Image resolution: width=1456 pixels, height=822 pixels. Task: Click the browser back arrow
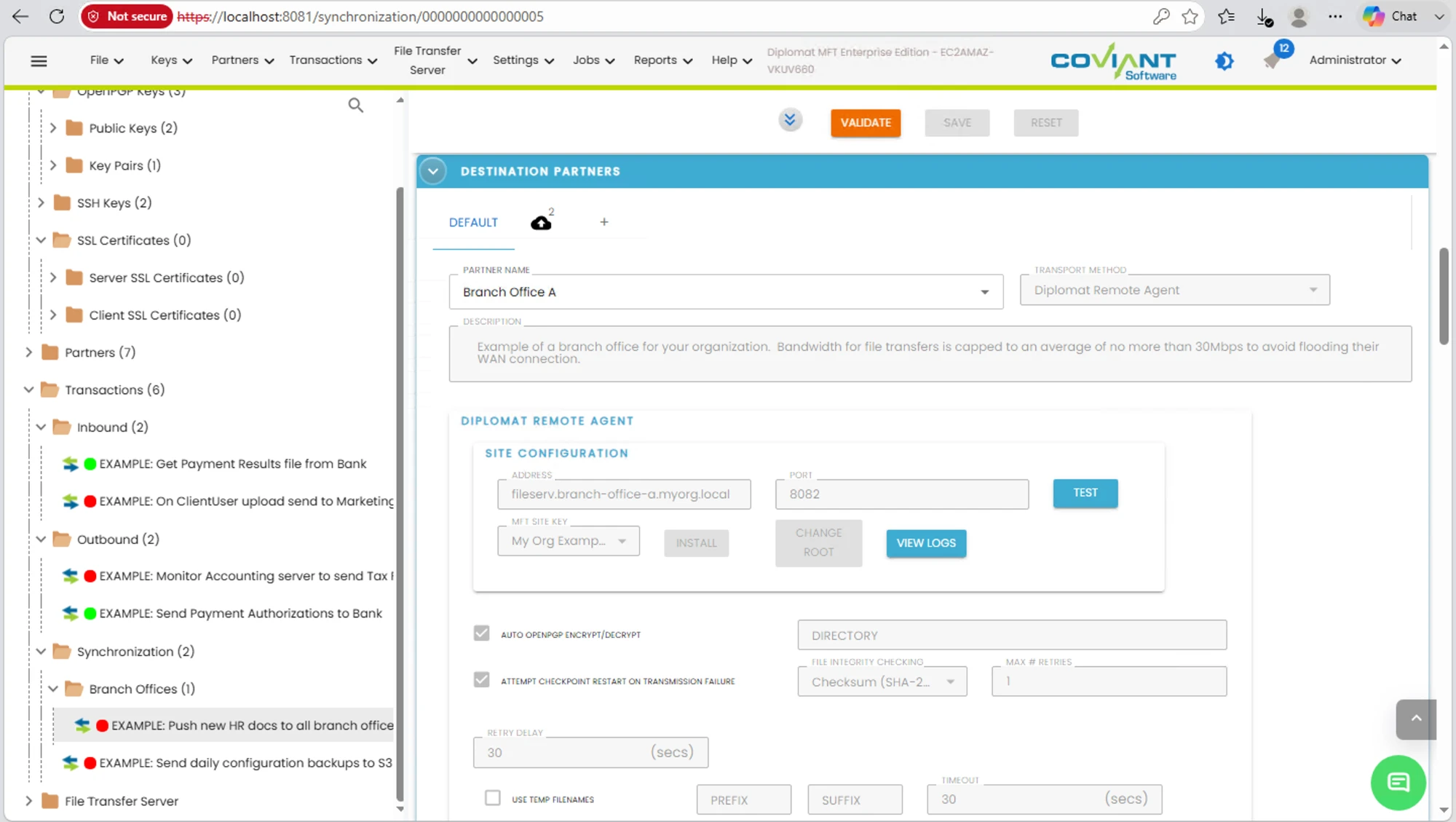(20, 16)
